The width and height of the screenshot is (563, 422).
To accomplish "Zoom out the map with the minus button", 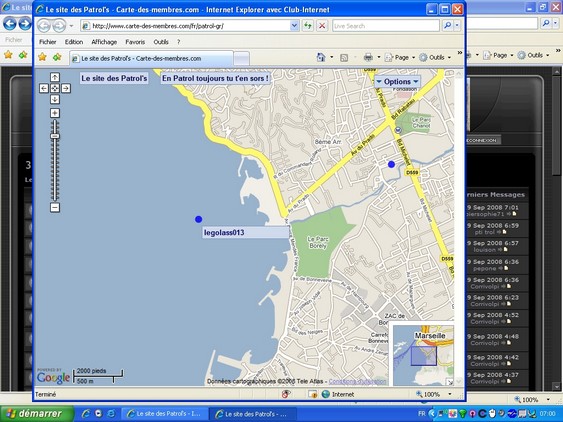I will [x=55, y=207].
